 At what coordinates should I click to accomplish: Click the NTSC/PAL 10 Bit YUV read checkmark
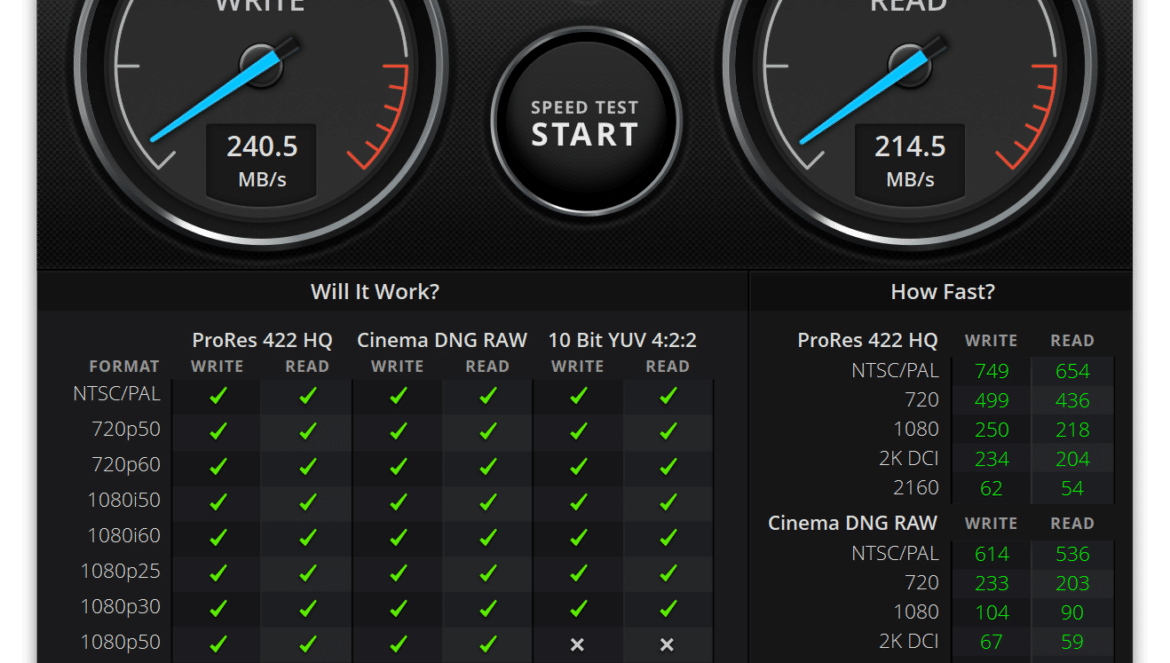(668, 395)
